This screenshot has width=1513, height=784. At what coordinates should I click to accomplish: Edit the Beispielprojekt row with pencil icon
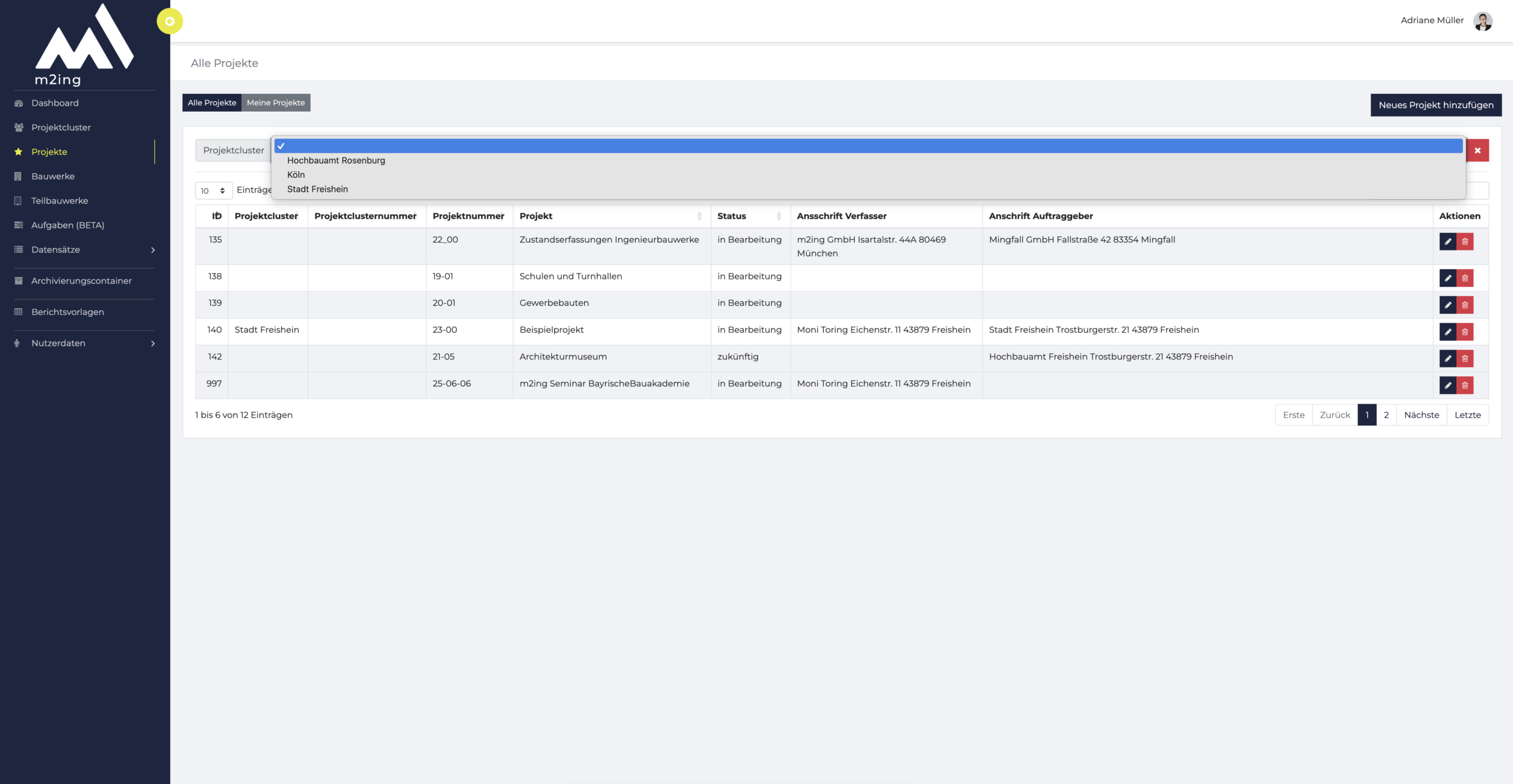click(1447, 332)
